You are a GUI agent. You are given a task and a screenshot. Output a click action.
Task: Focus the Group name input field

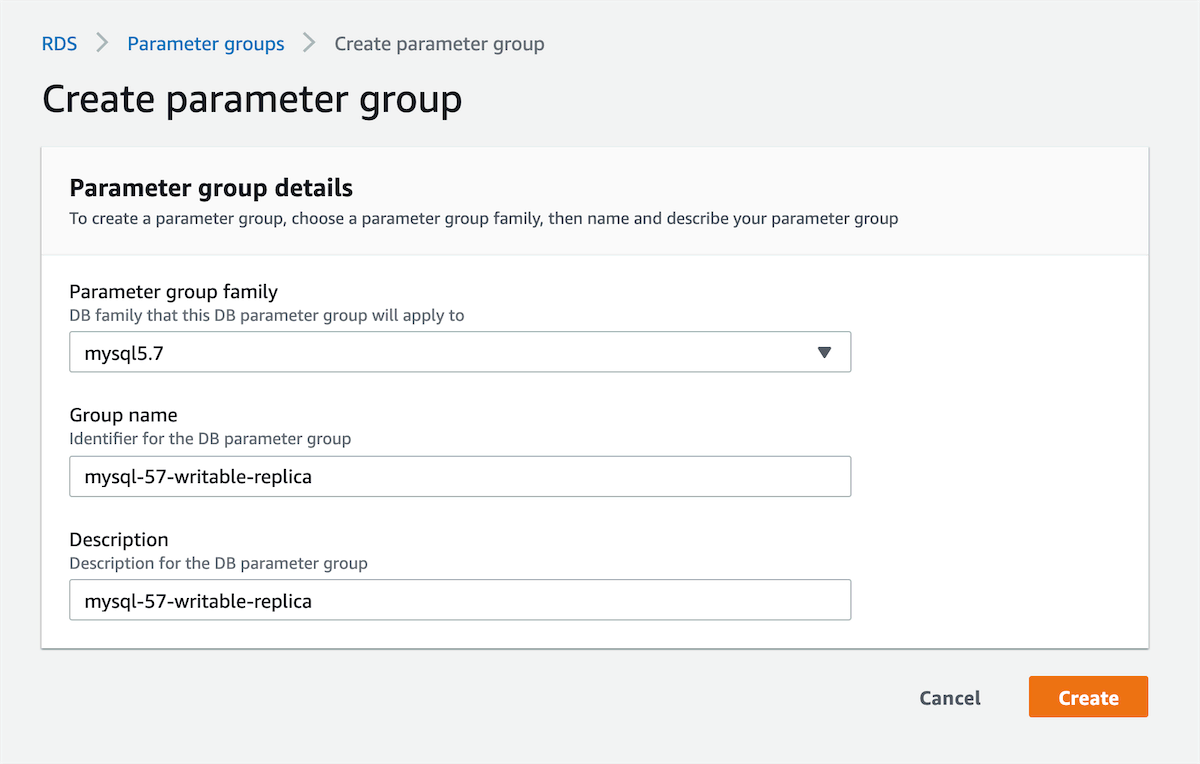(x=459, y=477)
